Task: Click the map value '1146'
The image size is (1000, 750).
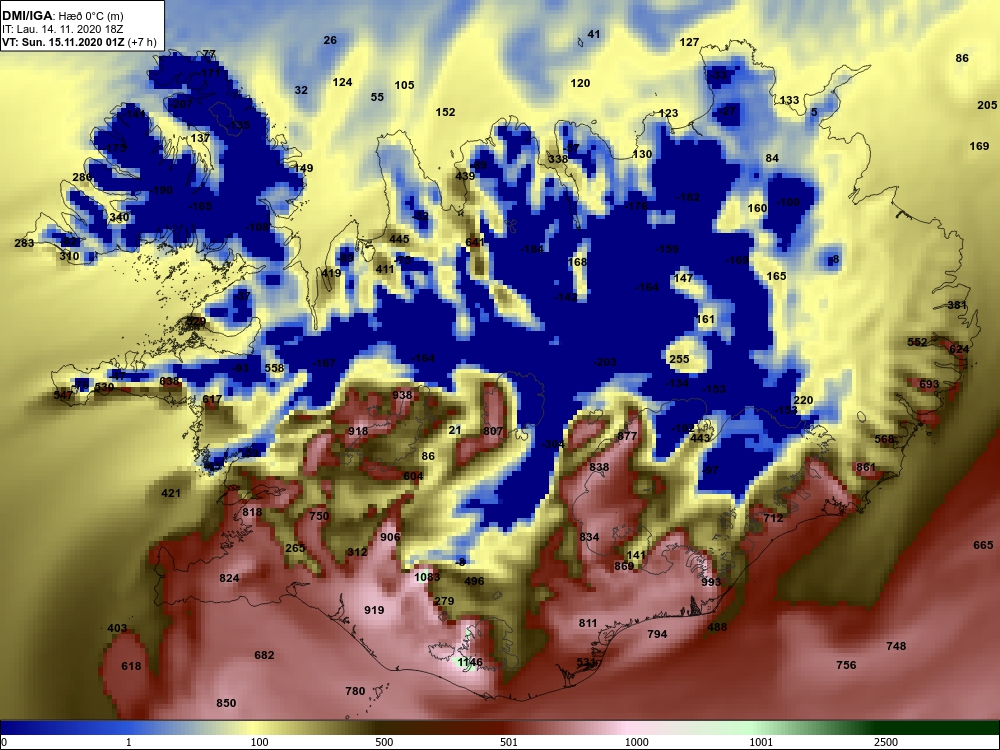Action: point(470,662)
